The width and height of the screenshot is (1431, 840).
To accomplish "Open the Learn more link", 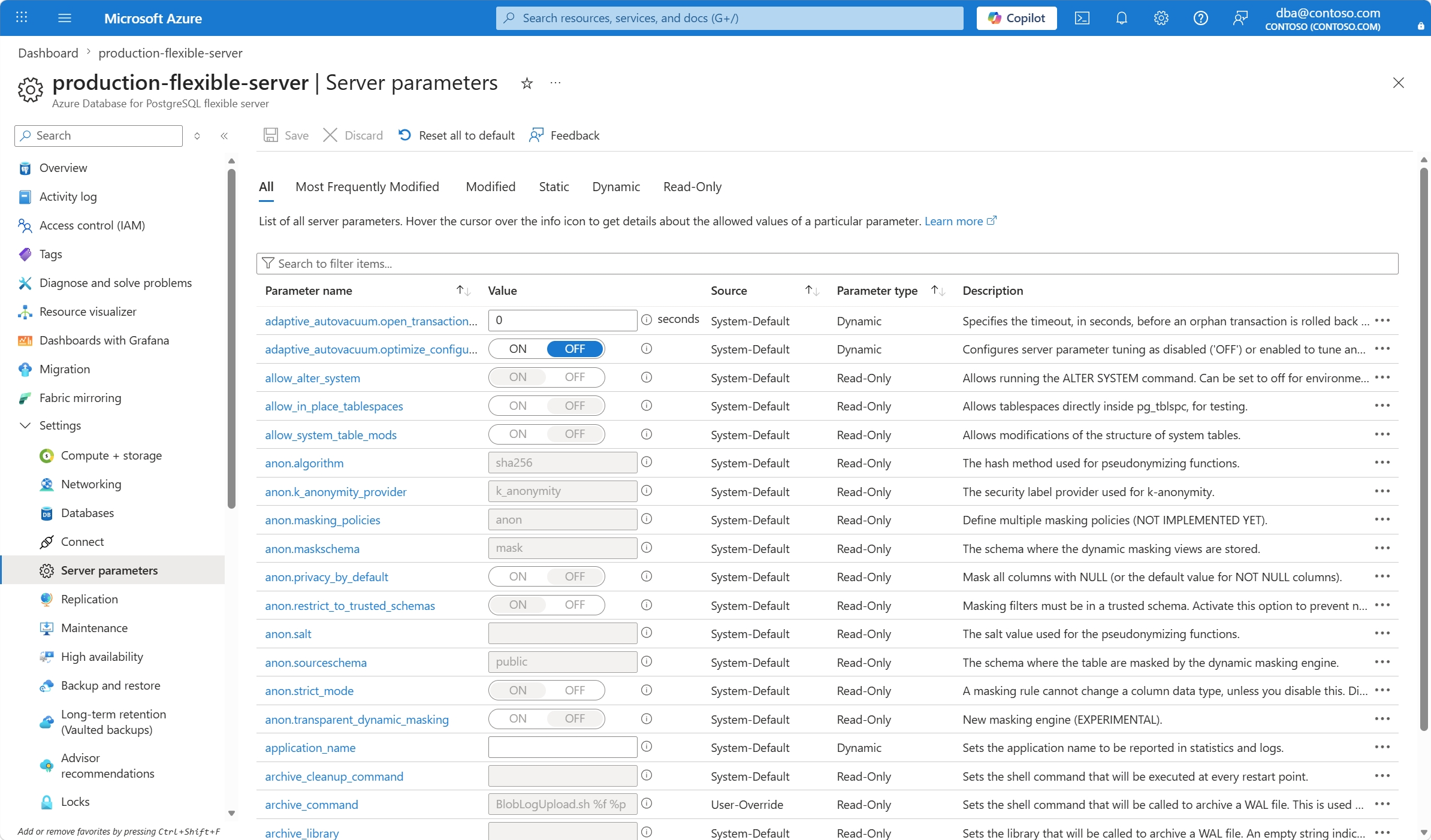I will coord(960,221).
